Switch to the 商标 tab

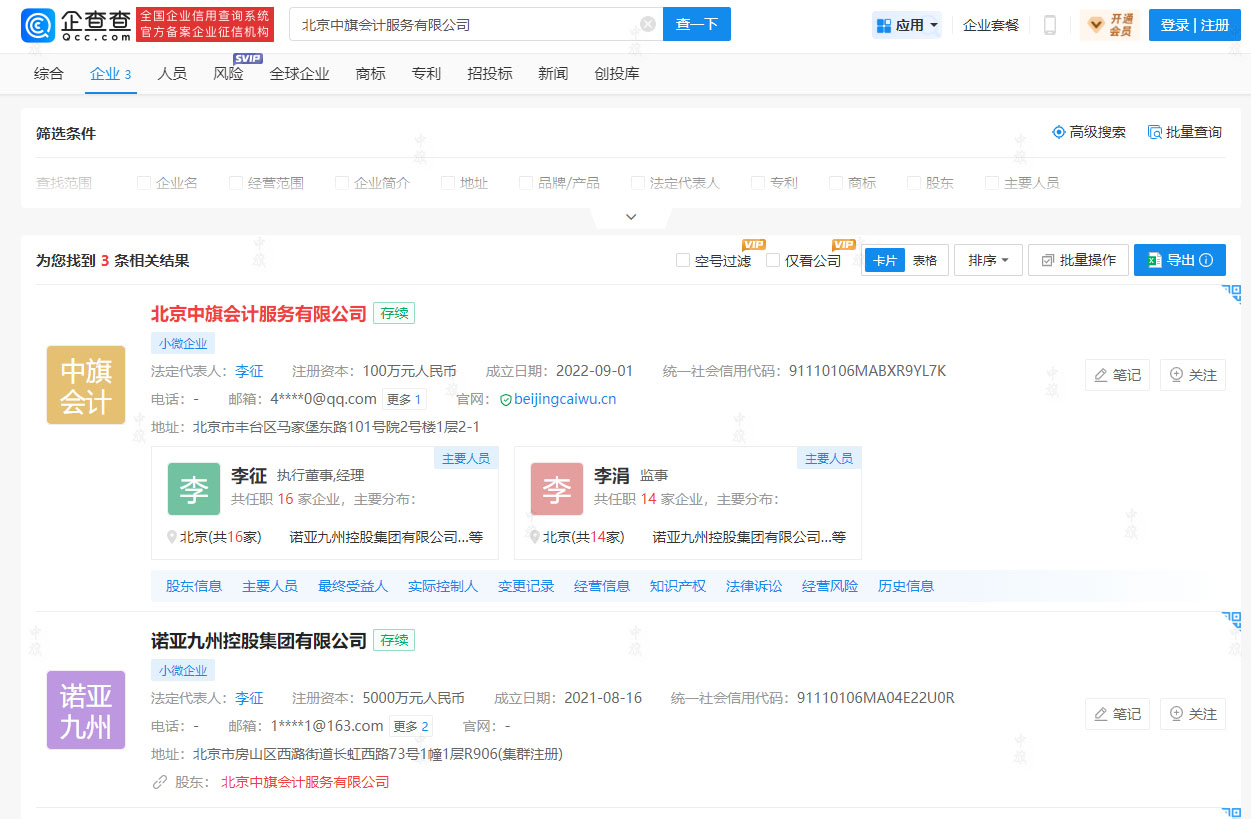(x=370, y=73)
